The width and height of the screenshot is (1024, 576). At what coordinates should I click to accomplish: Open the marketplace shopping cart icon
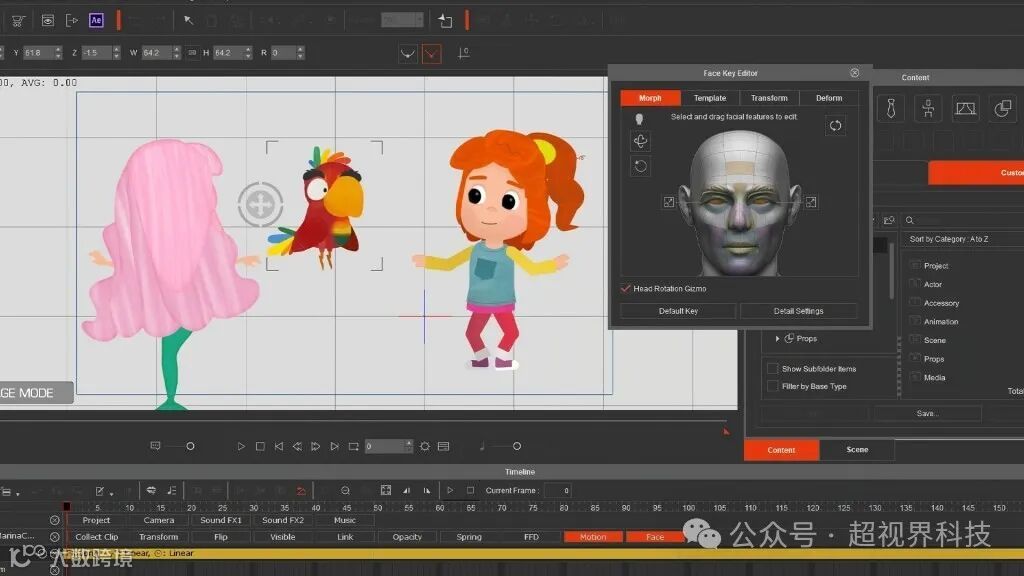pos(18,19)
